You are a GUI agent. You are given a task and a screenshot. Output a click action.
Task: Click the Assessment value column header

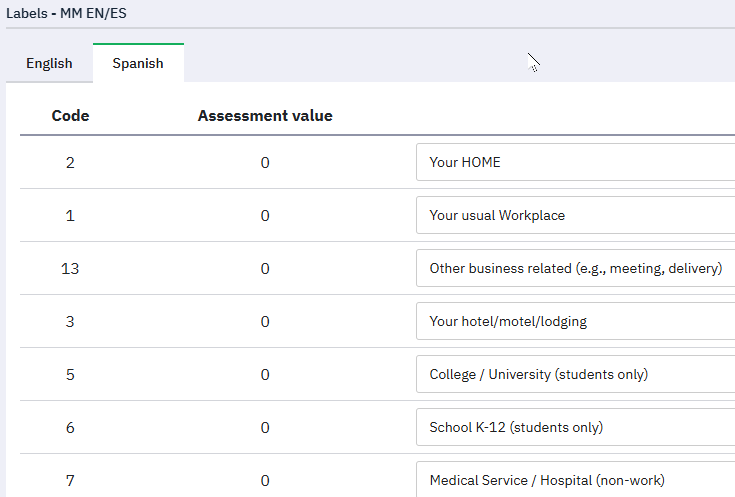tap(265, 116)
